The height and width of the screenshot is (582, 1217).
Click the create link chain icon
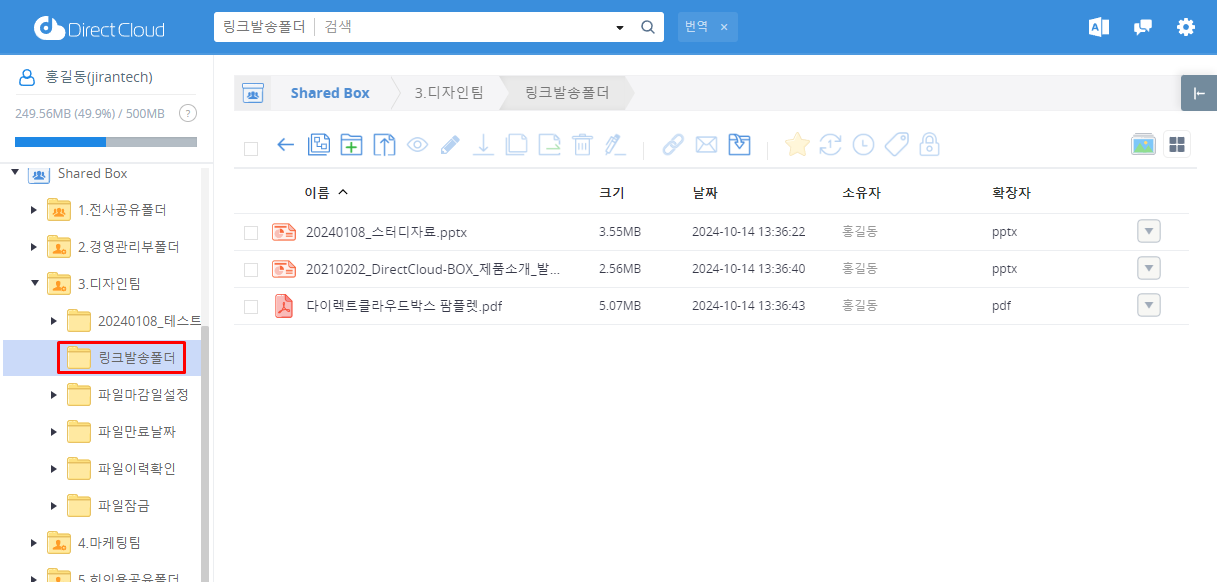coord(673,145)
